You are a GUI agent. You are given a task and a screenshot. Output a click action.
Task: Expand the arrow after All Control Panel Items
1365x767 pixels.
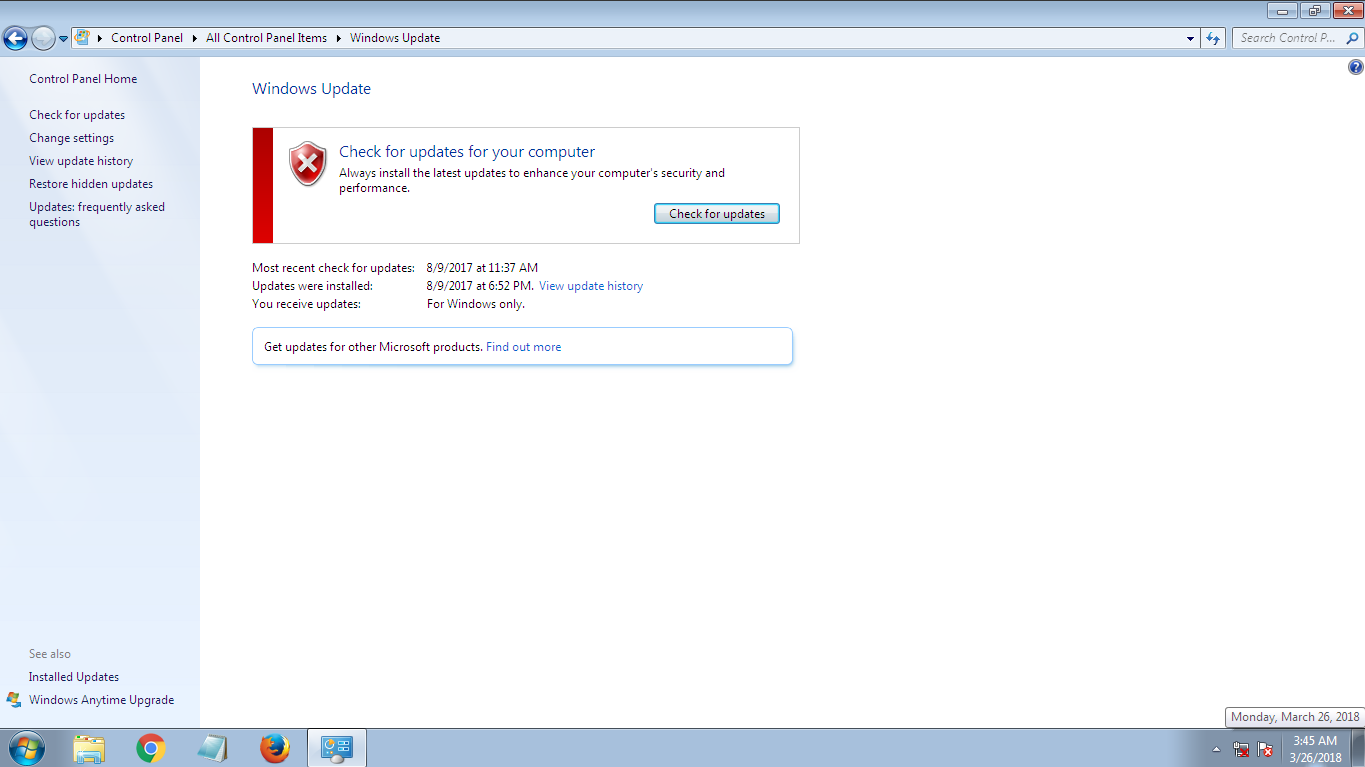pos(338,38)
